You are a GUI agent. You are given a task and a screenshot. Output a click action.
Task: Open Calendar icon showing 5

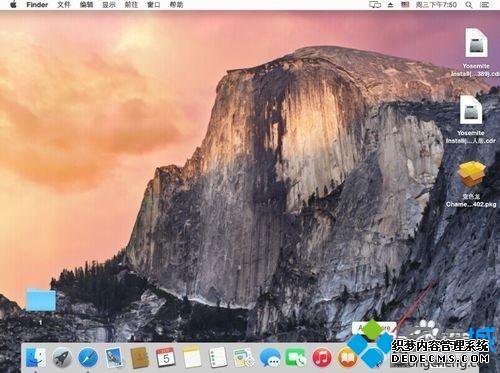(166, 357)
